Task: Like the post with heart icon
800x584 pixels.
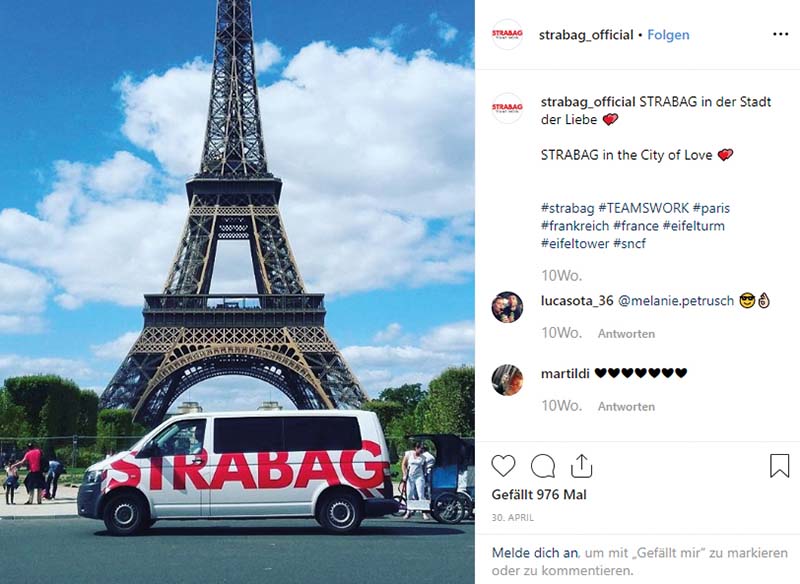Action: coord(503,466)
